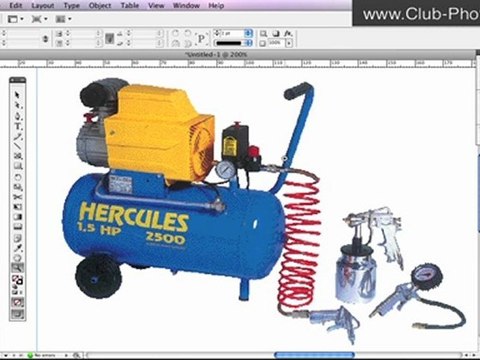Viewport: 480px width, 360px height.
Task: Open the View Mode button at Tools panel bottom
Action: pos(17,314)
